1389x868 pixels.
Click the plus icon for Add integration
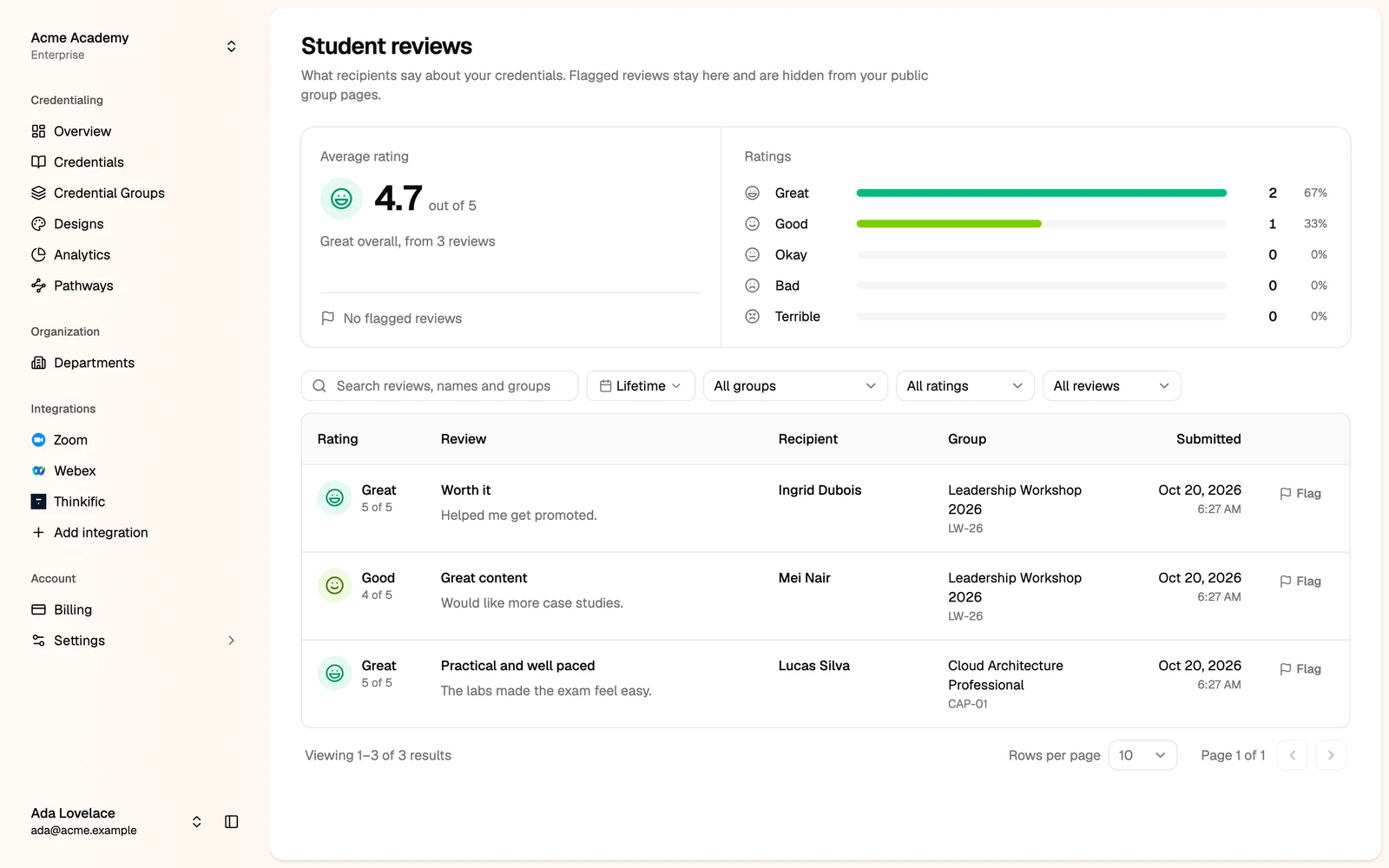tap(38, 532)
